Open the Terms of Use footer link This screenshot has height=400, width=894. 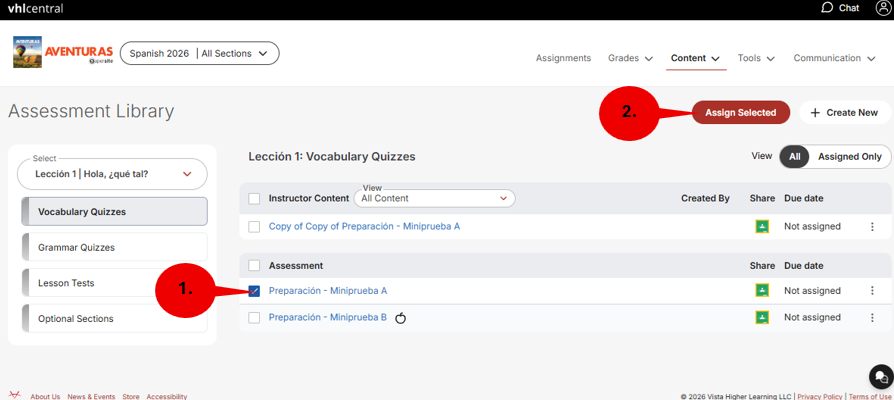click(871, 397)
